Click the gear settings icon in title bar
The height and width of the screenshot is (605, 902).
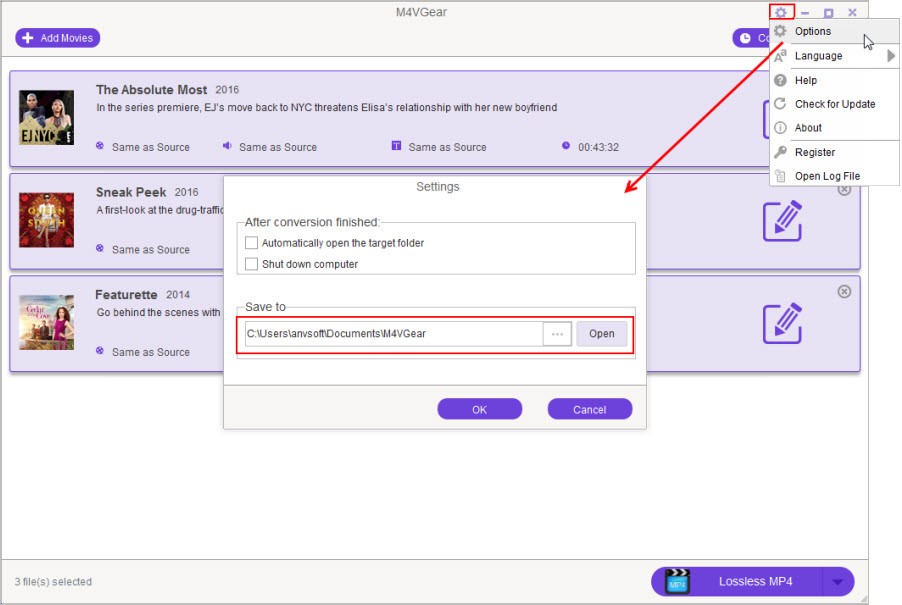pos(781,12)
